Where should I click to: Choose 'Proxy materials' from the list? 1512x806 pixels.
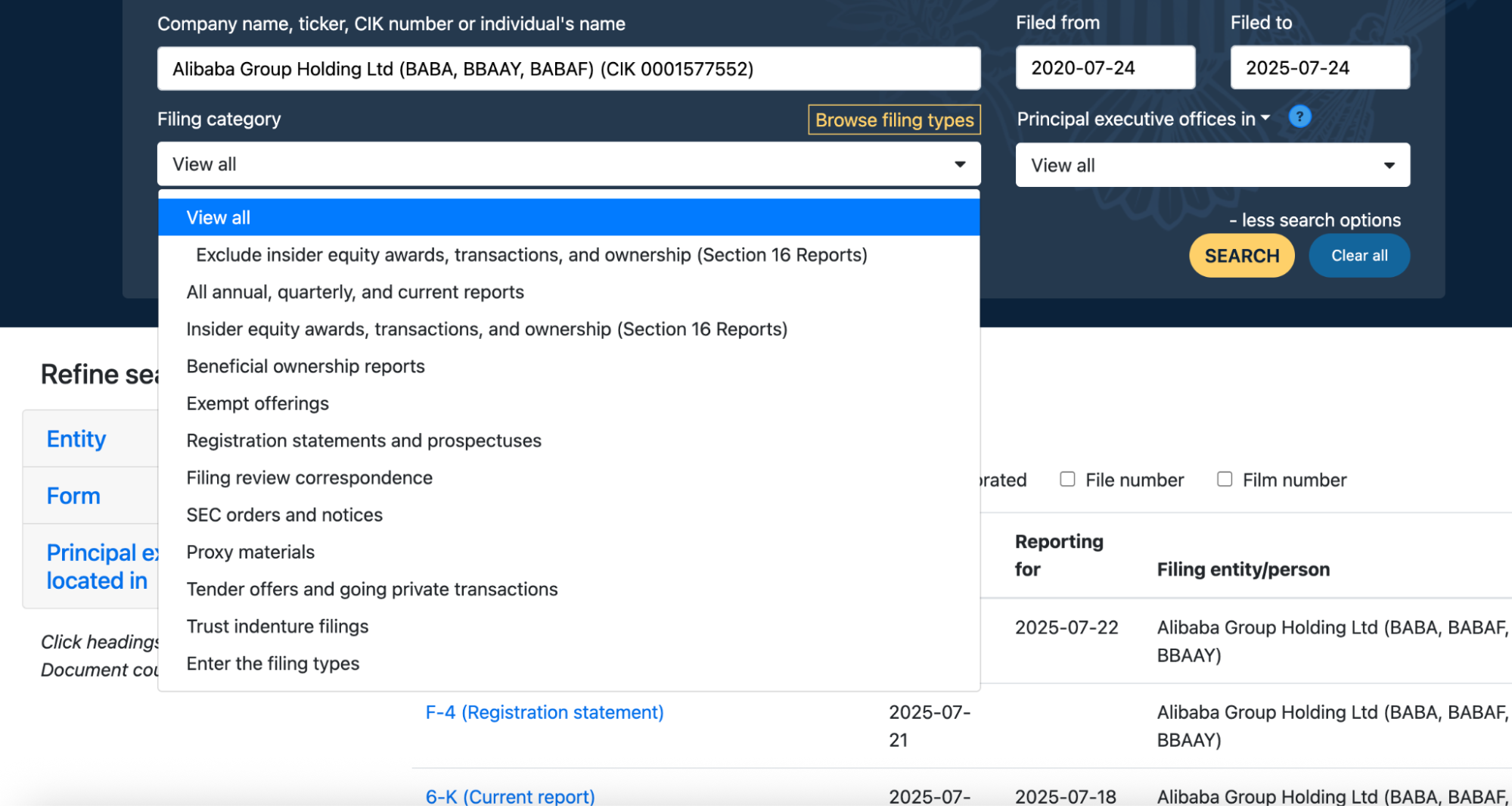250,552
